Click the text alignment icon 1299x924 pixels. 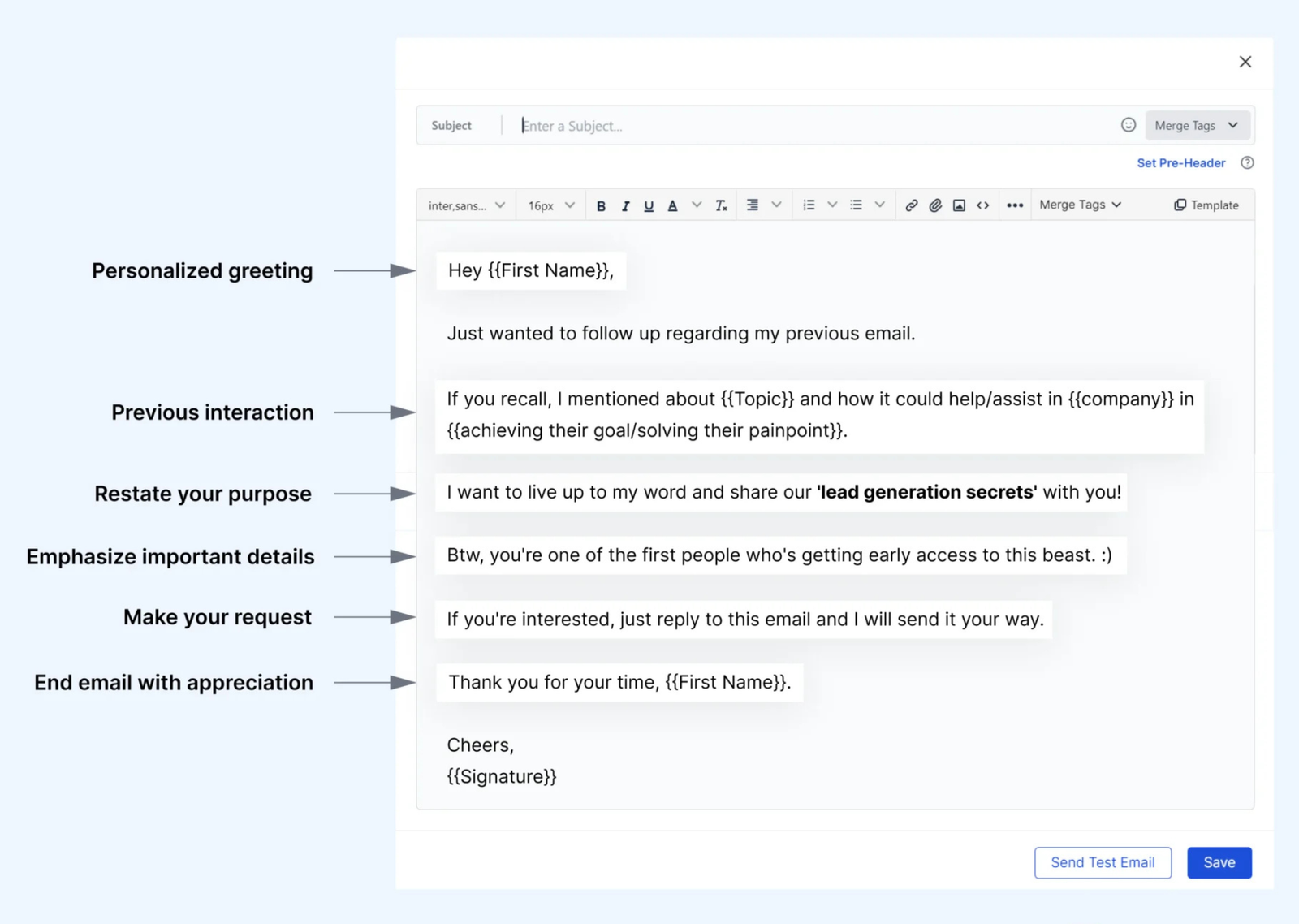753,205
